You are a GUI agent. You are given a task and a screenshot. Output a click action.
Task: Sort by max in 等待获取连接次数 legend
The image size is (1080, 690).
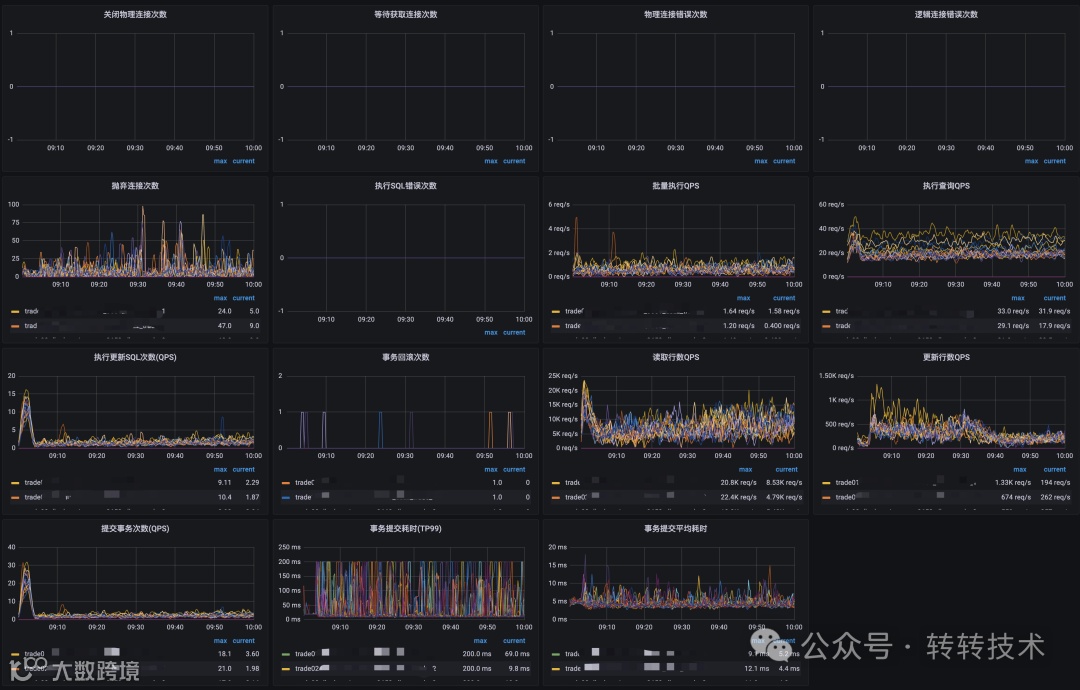[490, 161]
